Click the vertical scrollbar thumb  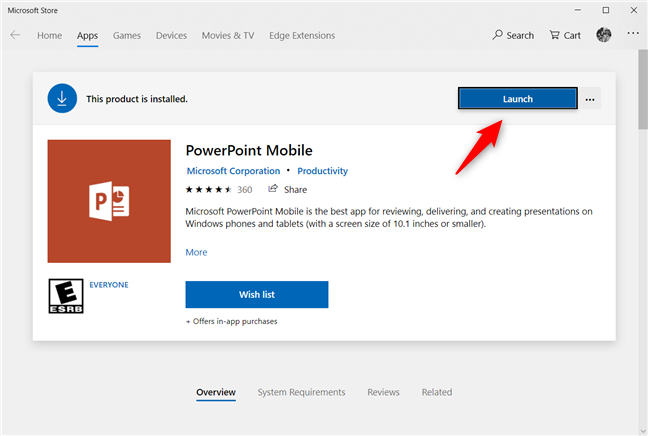[641, 90]
